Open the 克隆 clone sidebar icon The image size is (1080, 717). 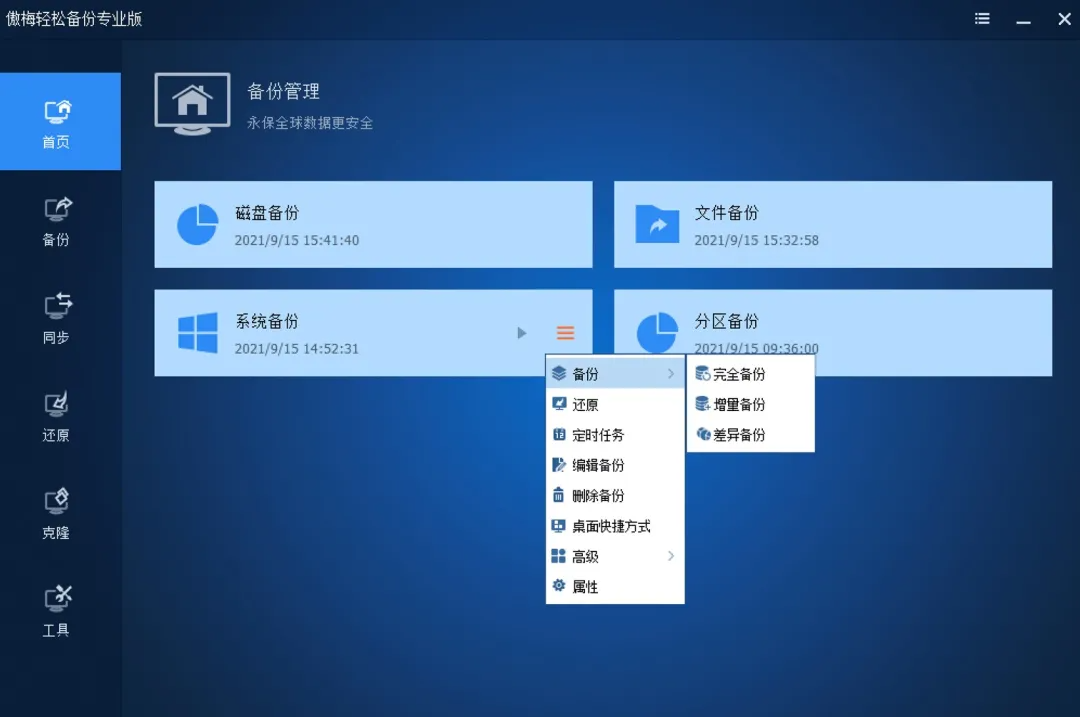click(57, 501)
